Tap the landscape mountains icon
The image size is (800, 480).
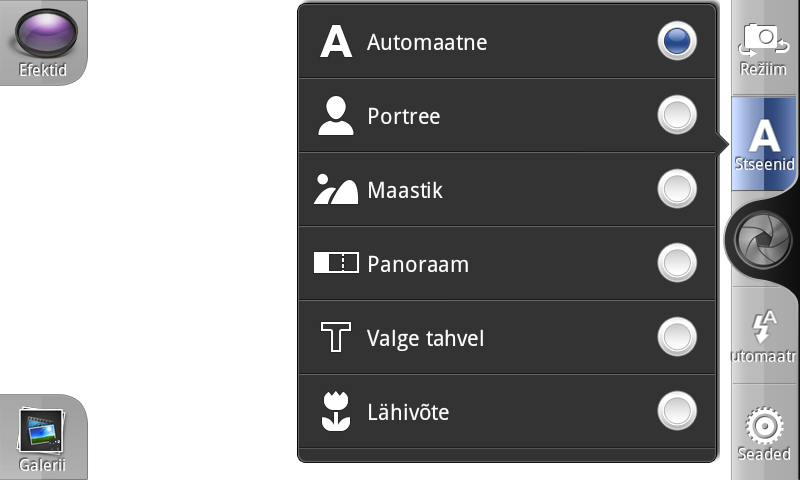tap(336, 189)
